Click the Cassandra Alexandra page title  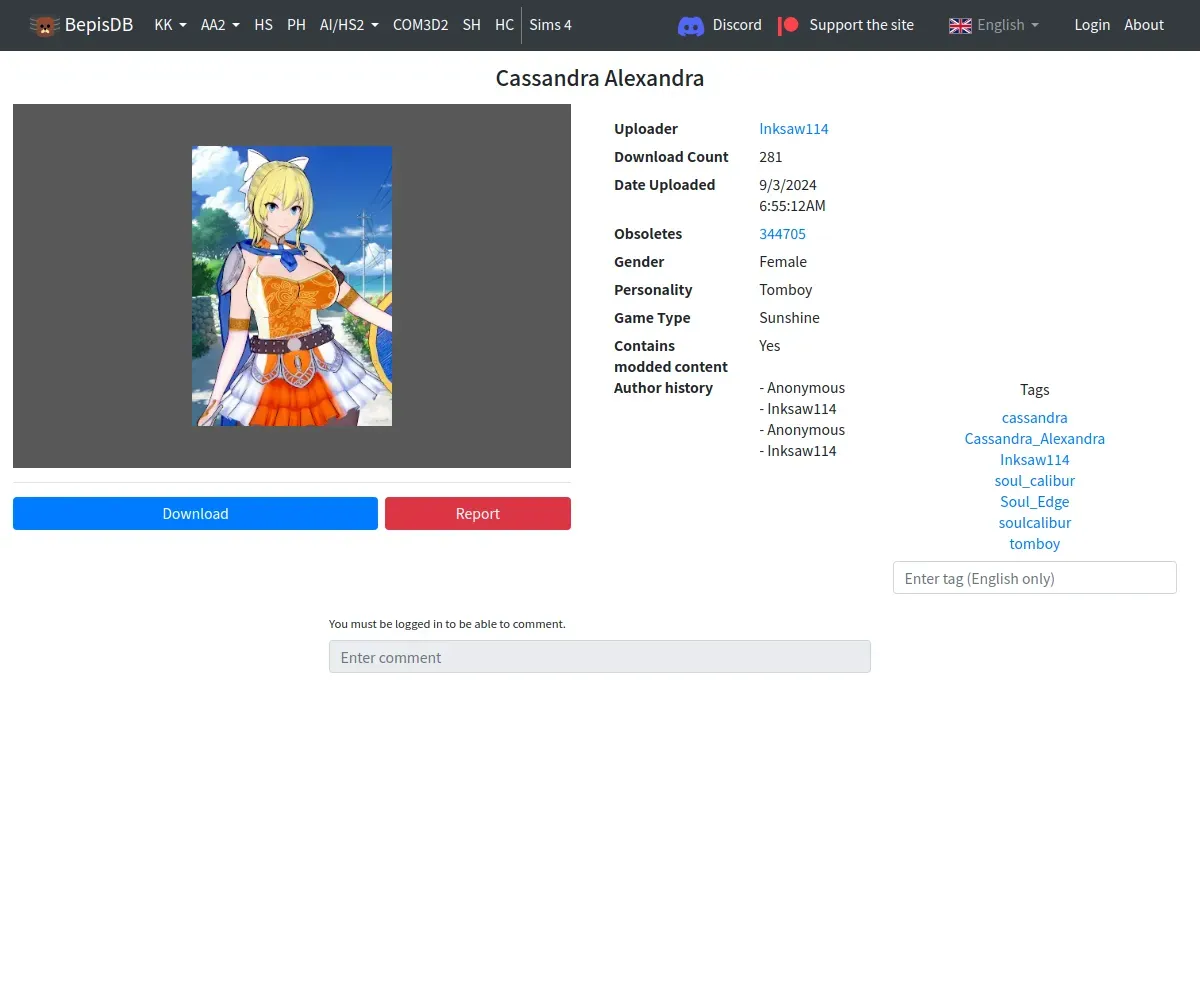[600, 78]
